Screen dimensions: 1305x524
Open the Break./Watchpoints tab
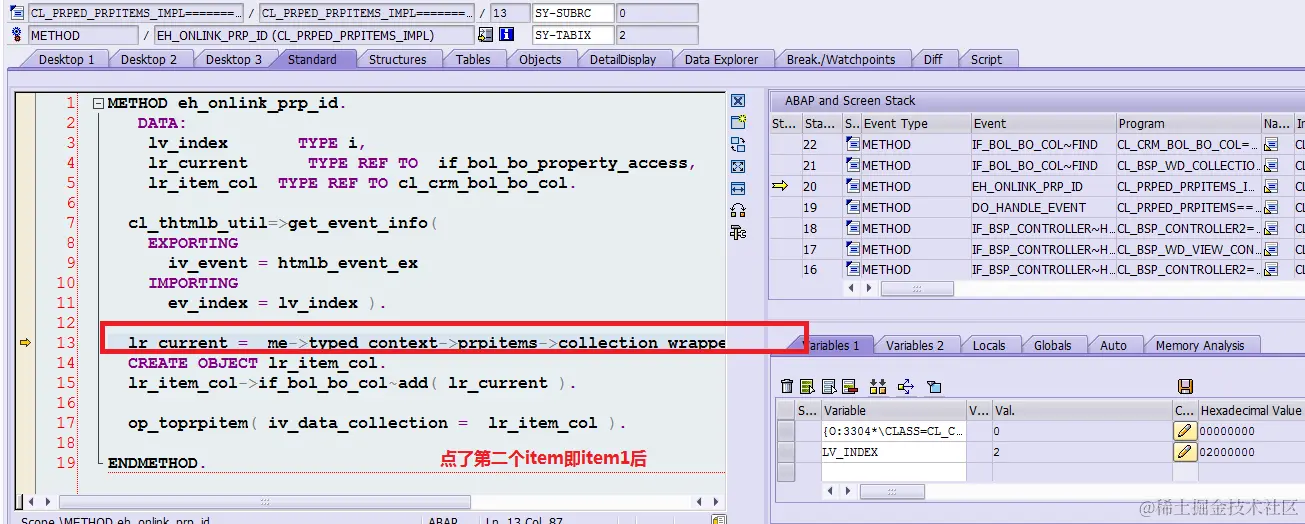tap(841, 59)
